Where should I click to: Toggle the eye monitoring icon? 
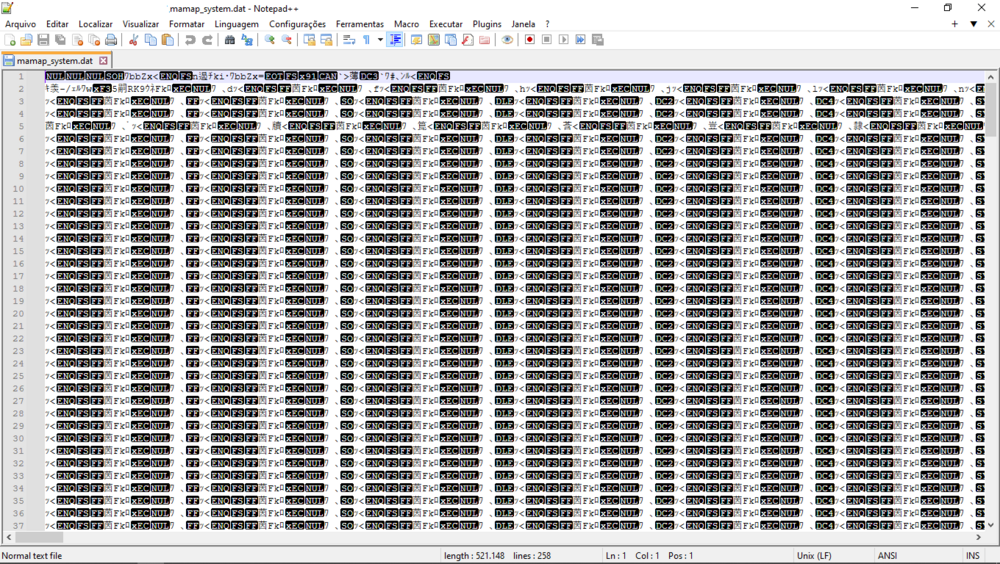pos(507,40)
